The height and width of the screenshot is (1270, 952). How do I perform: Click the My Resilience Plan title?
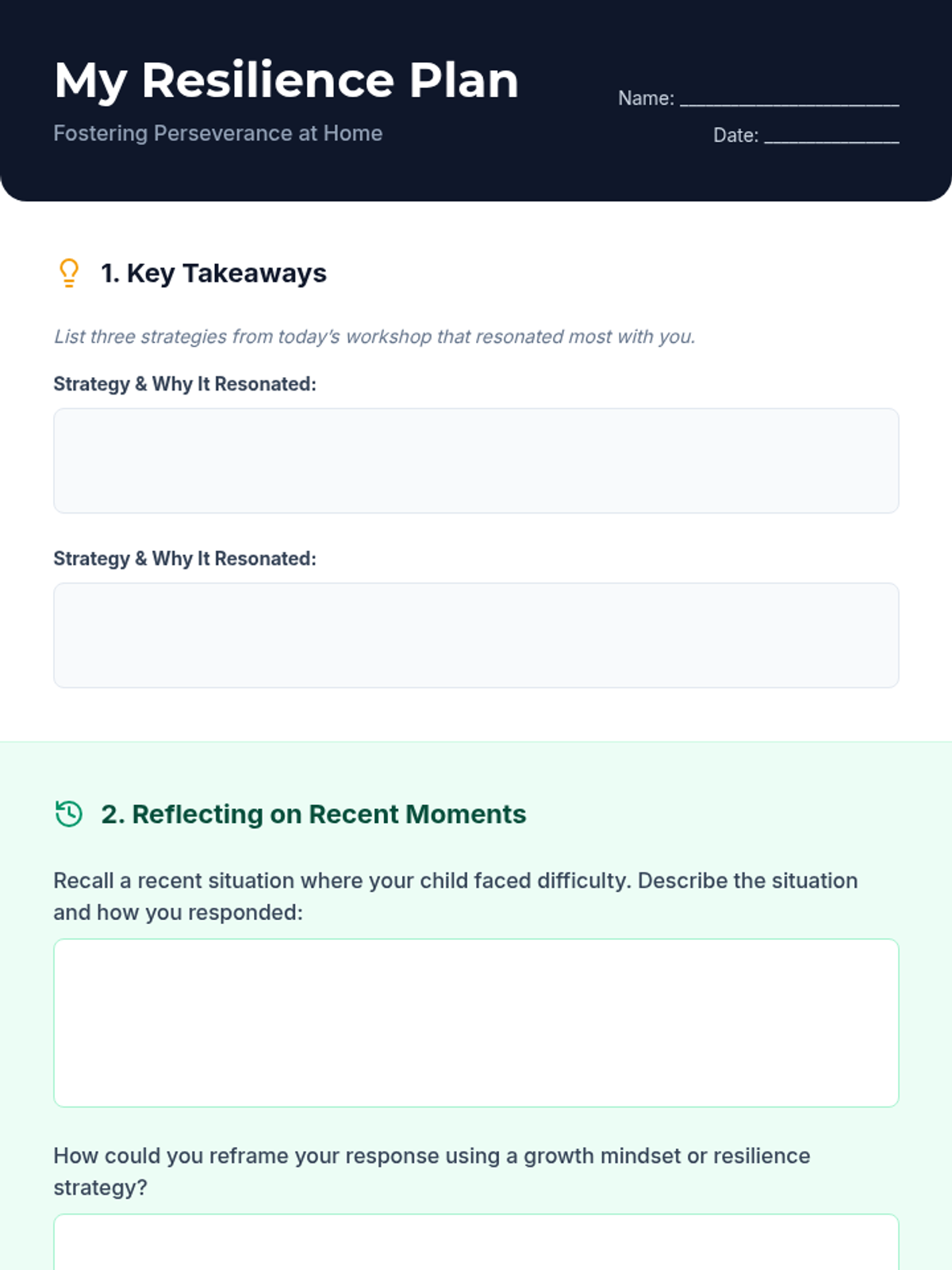(x=286, y=81)
